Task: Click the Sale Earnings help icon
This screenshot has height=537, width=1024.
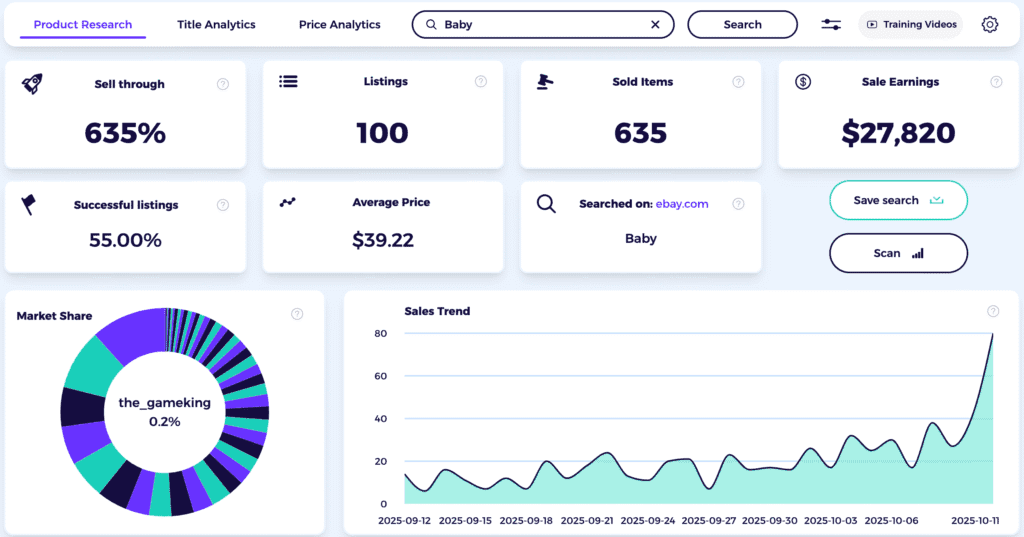Action: click(x=996, y=82)
